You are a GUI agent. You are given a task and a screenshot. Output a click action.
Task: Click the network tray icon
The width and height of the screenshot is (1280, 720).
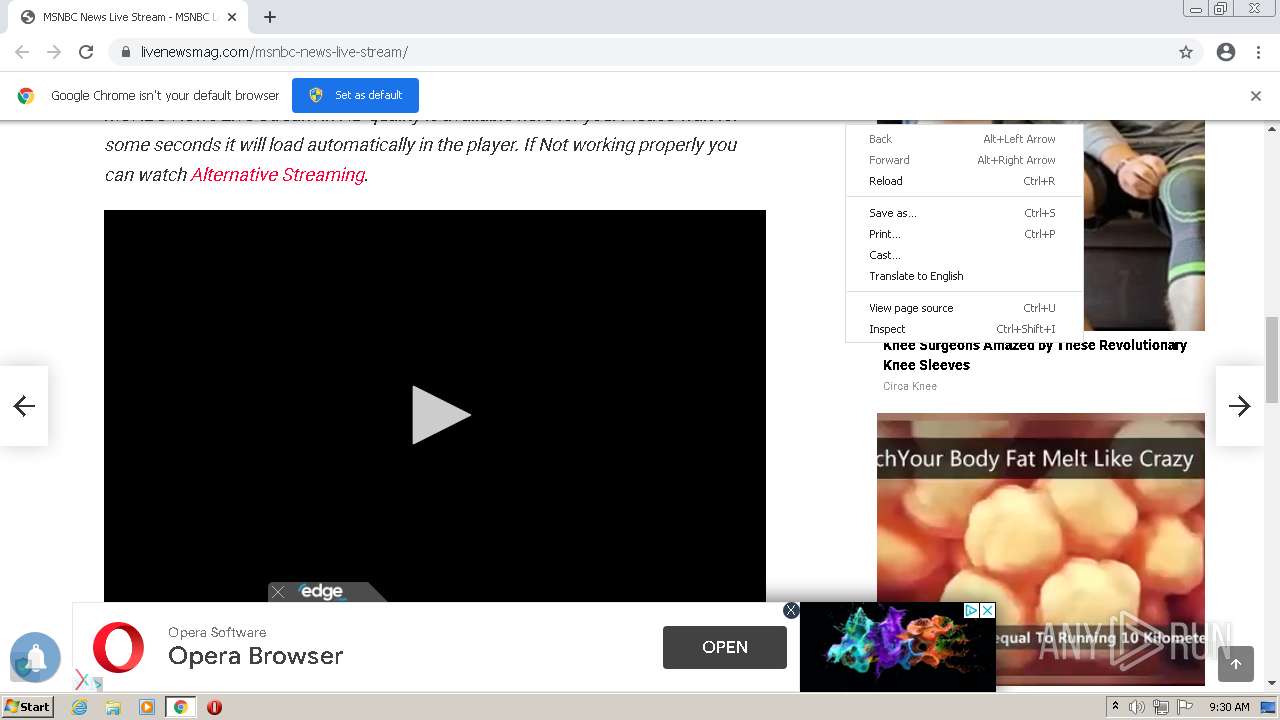pyautogui.click(x=1161, y=707)
